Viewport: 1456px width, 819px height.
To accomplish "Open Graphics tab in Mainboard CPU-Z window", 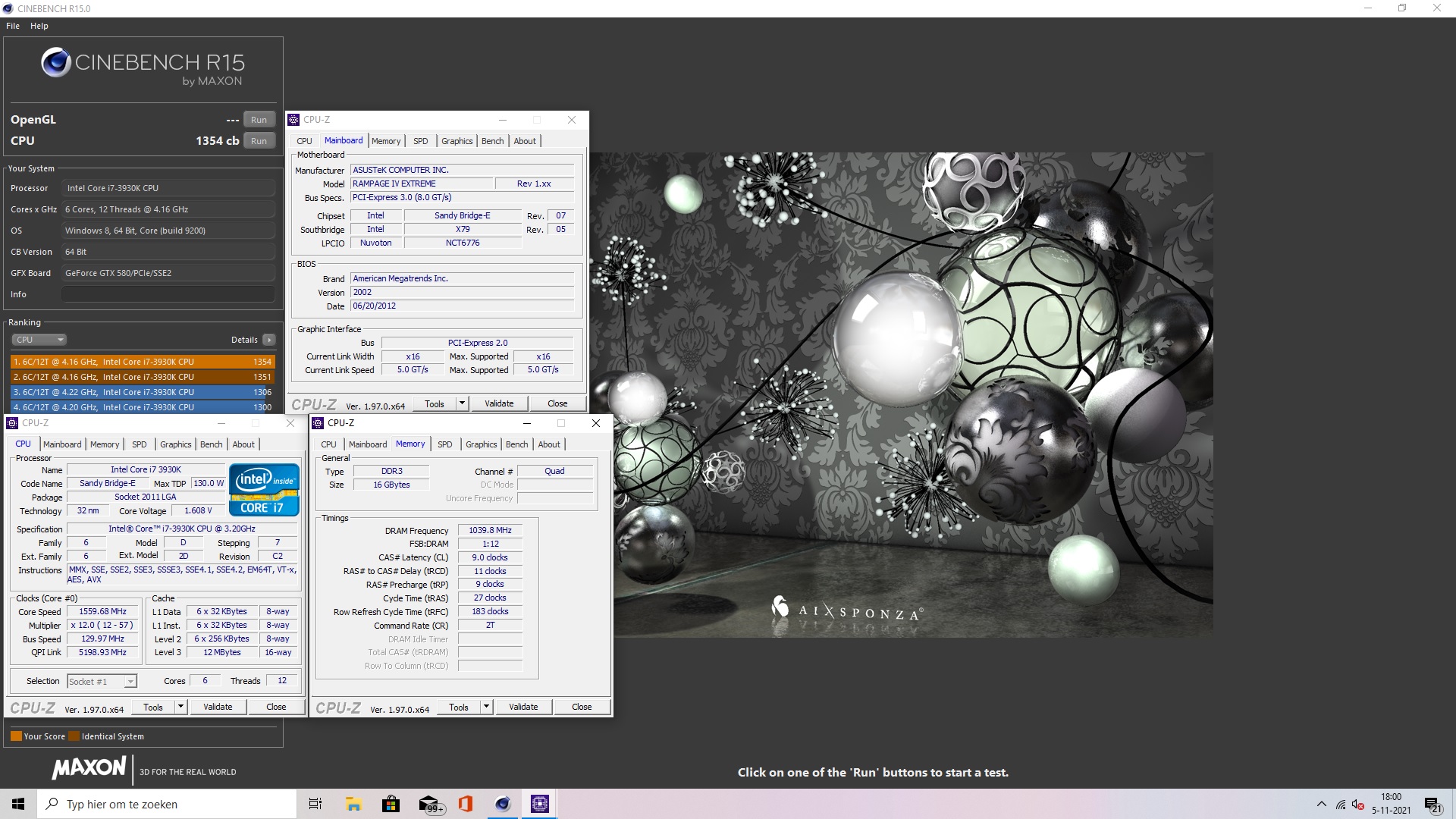I will pyautogui.click(x=457, y=141).
